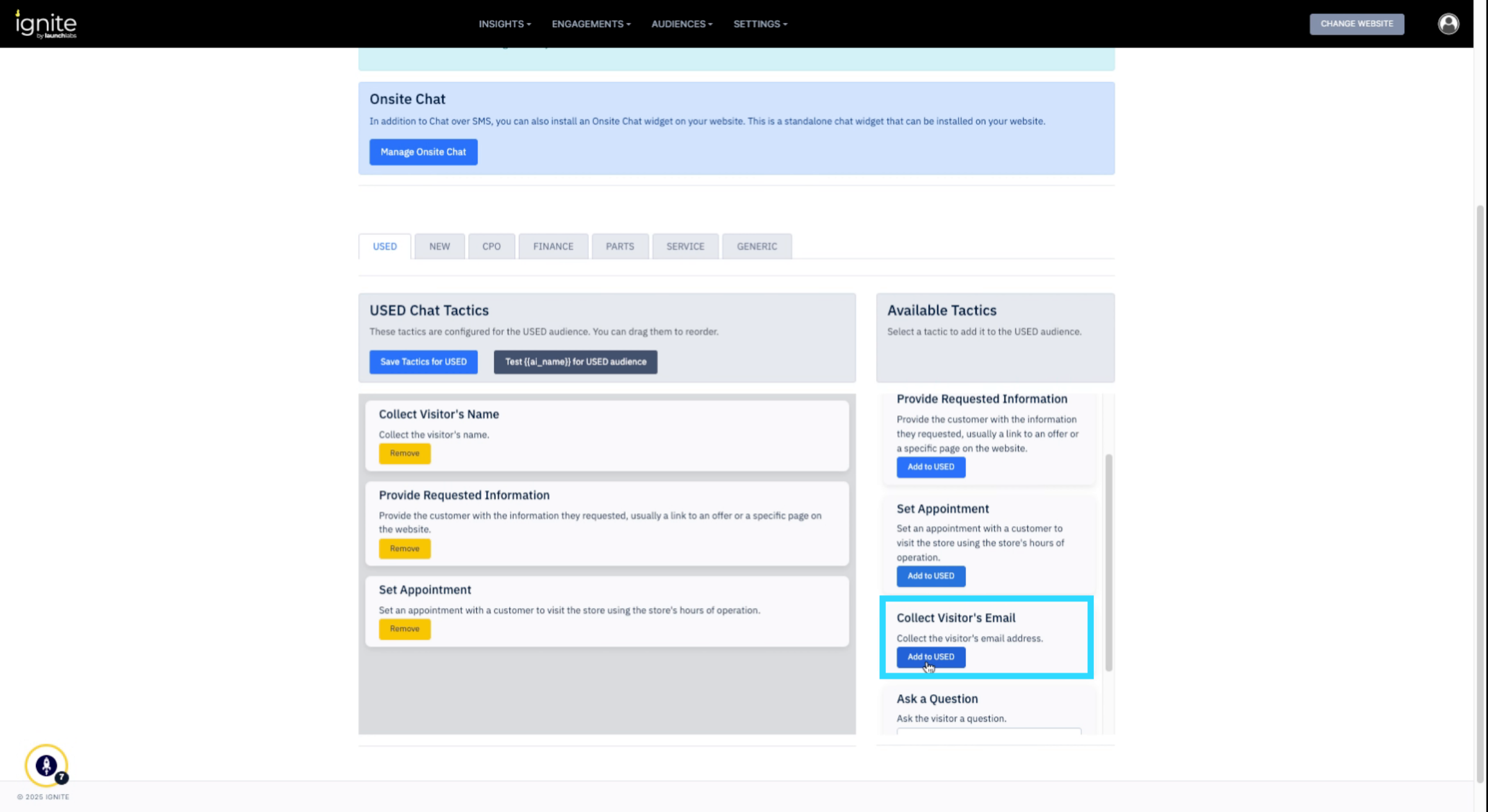Expand the Insights dropdown menu
The height and width of the screenshot is (812, 1488).
point(504,24)
